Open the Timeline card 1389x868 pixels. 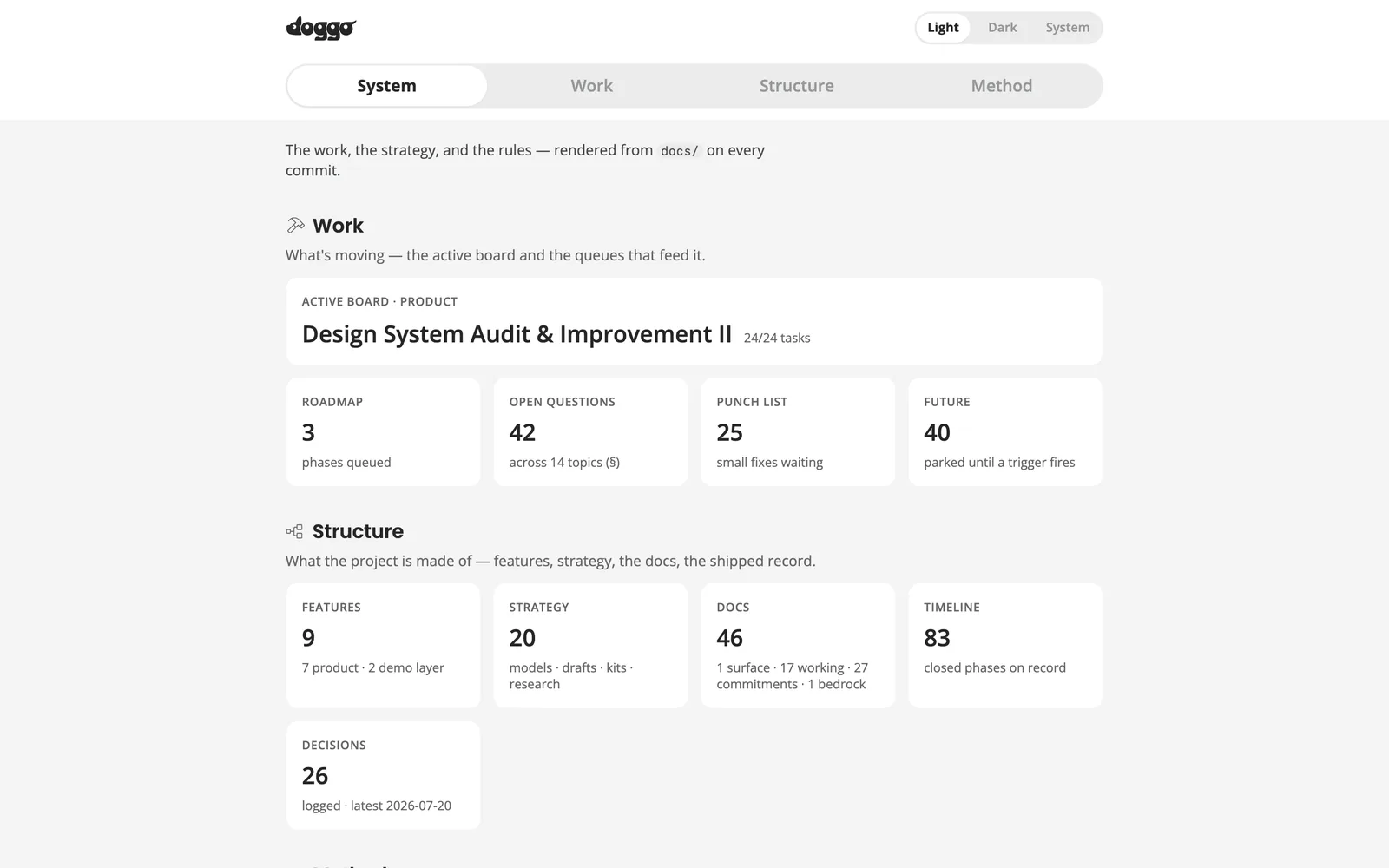[x=1005, y=646]
